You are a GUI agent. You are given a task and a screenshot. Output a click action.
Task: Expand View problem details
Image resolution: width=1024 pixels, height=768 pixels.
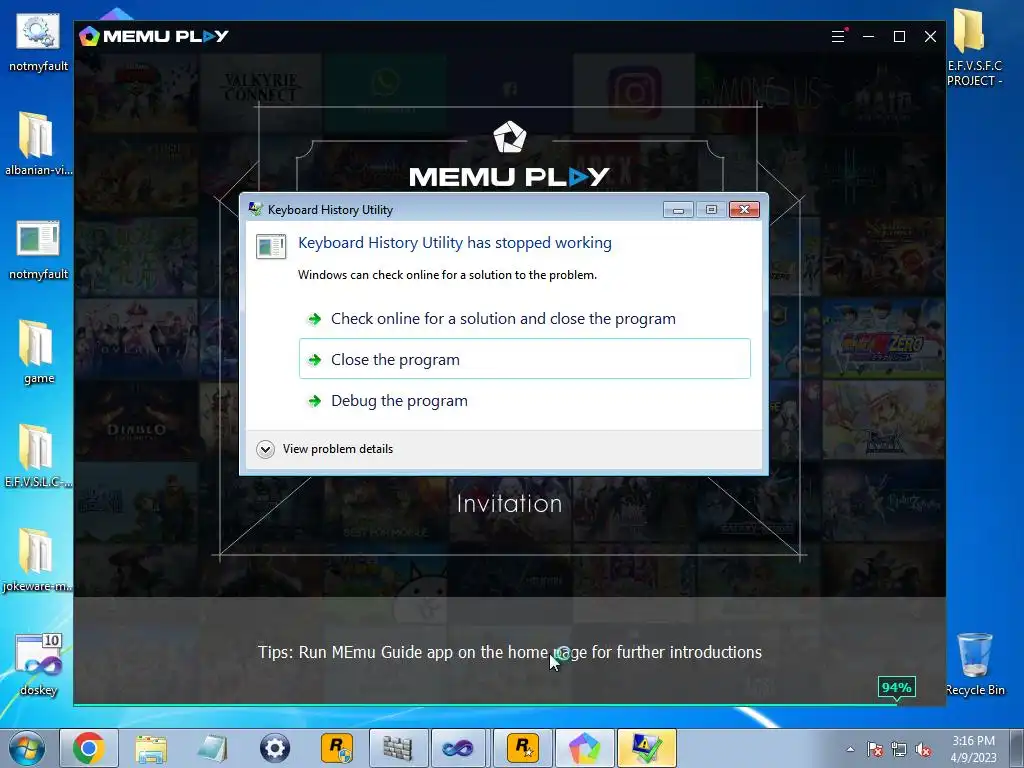click(325, 449)
